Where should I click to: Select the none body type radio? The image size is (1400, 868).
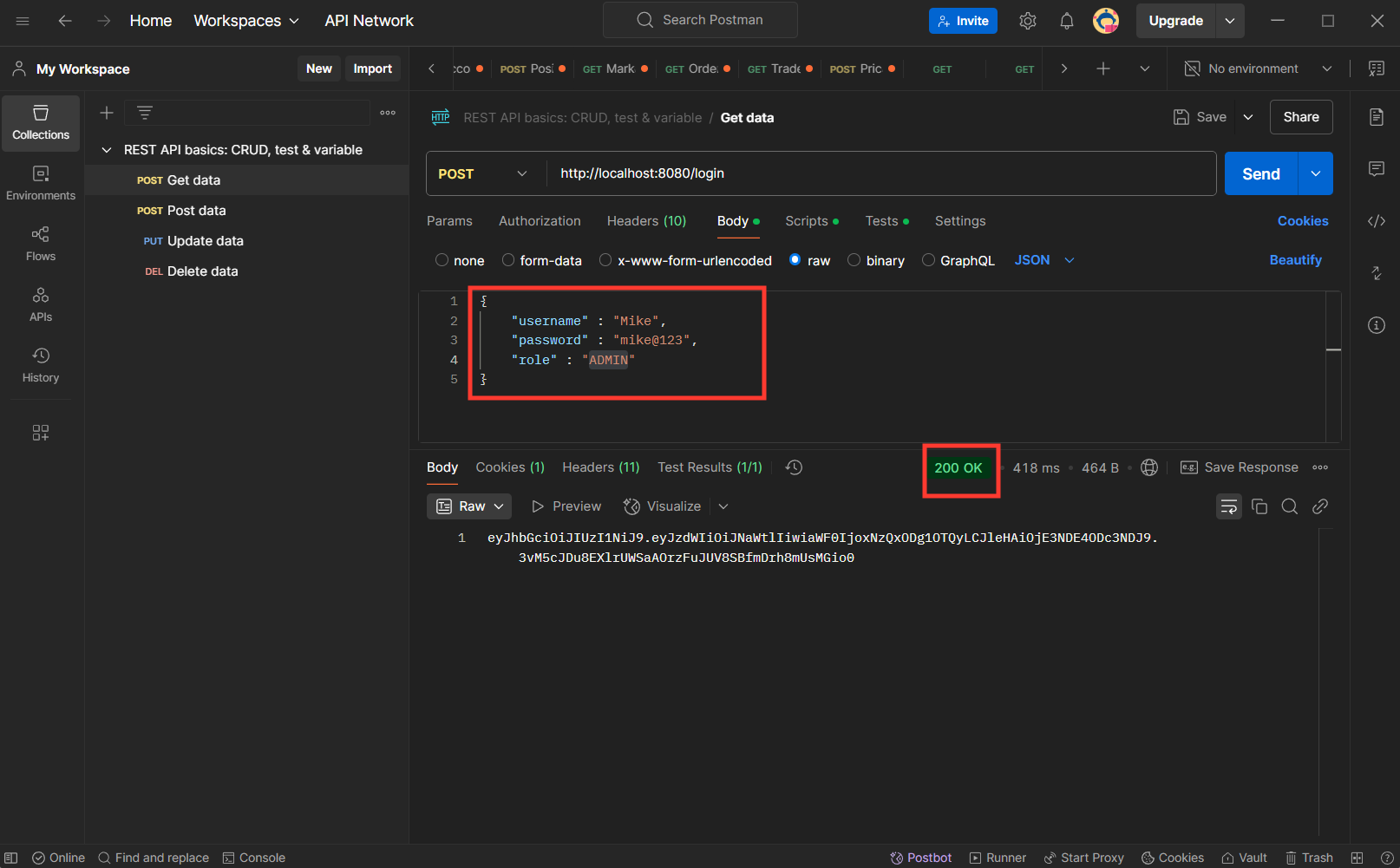point(442,260)
